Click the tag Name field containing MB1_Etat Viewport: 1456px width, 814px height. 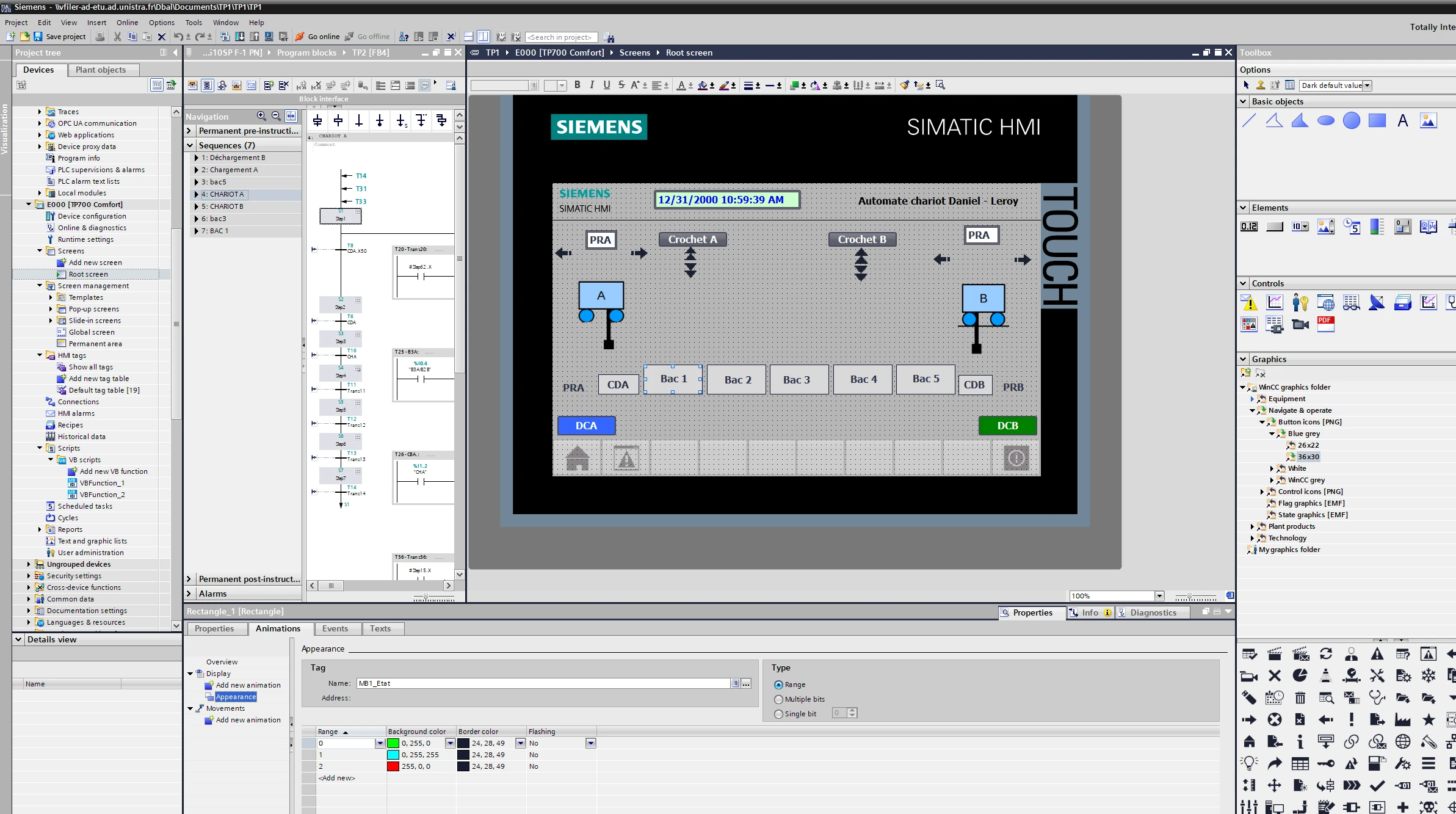tap(543, 683)
